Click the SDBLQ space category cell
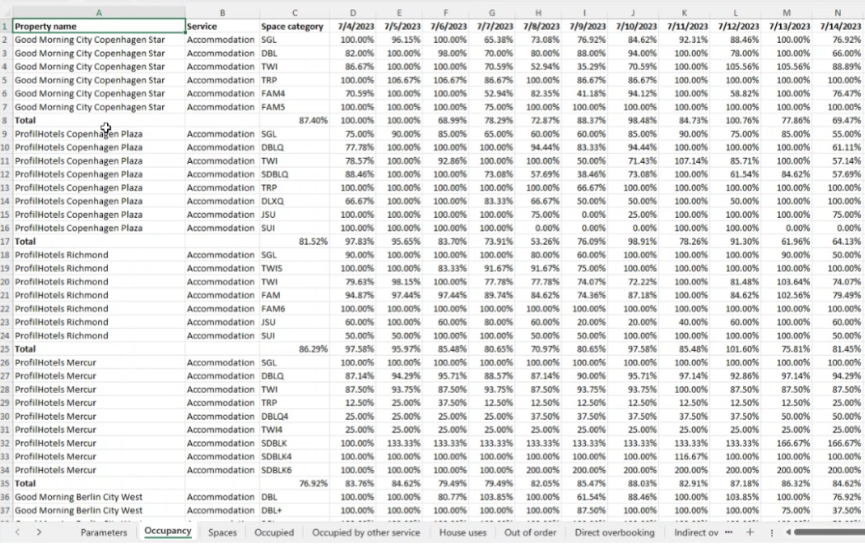 [295, 174]
